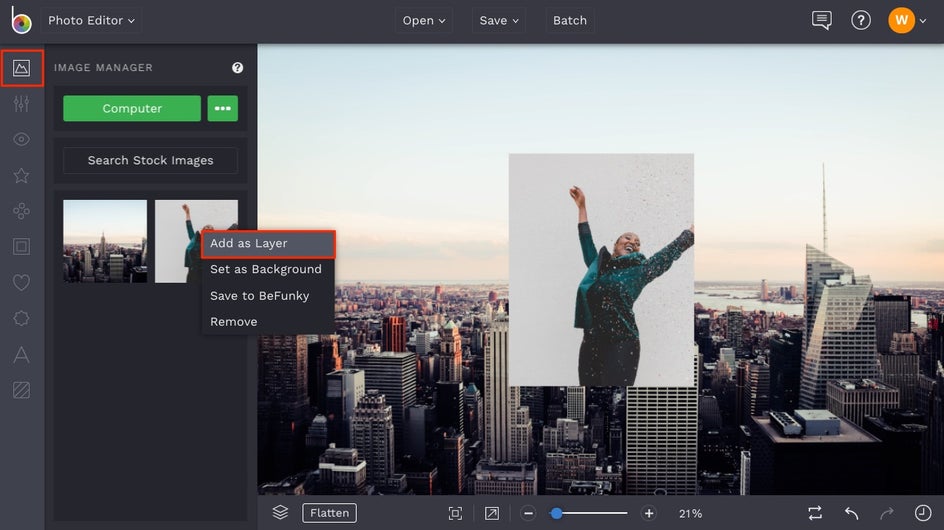Expand the Open menu dropdown
The height and width of the screenshot is (530, 944).
click(x=424, y=20)
